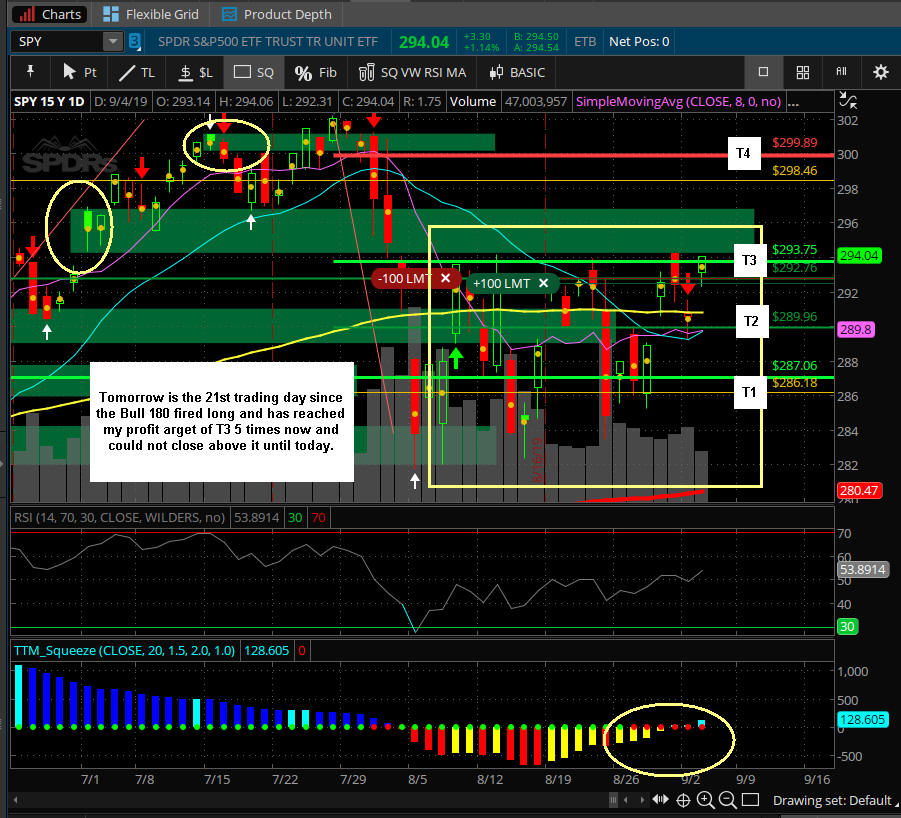Click the green 30 RSI oversold axis label
Screen dimensions: 901x818
coord(848,626)
